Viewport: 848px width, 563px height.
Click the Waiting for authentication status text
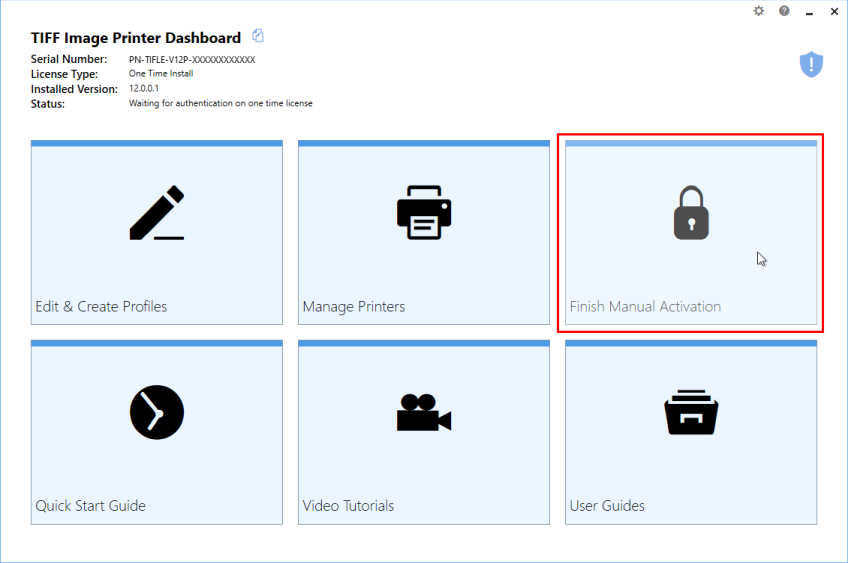coord(221,103)
